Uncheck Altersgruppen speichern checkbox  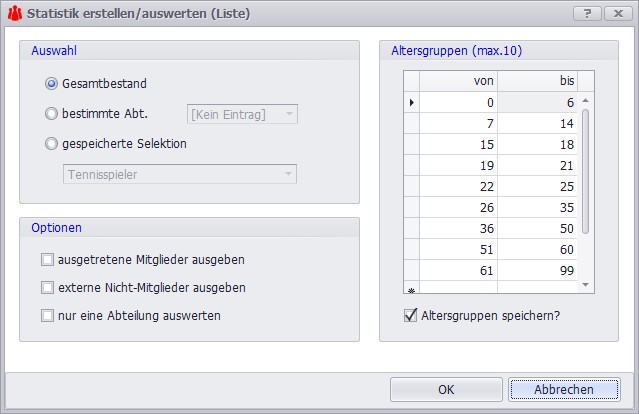point(409,316)
